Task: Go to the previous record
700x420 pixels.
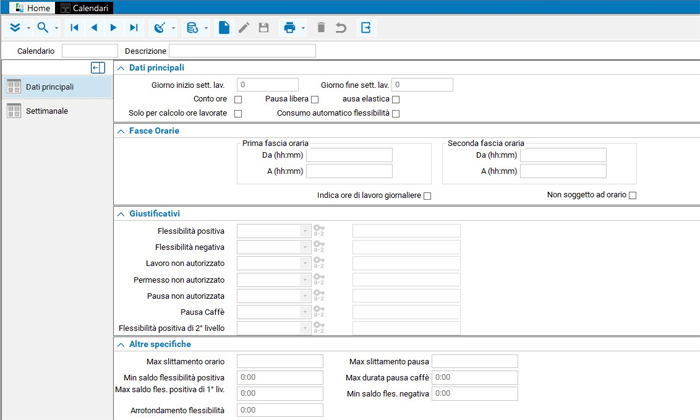Action: 94,28
